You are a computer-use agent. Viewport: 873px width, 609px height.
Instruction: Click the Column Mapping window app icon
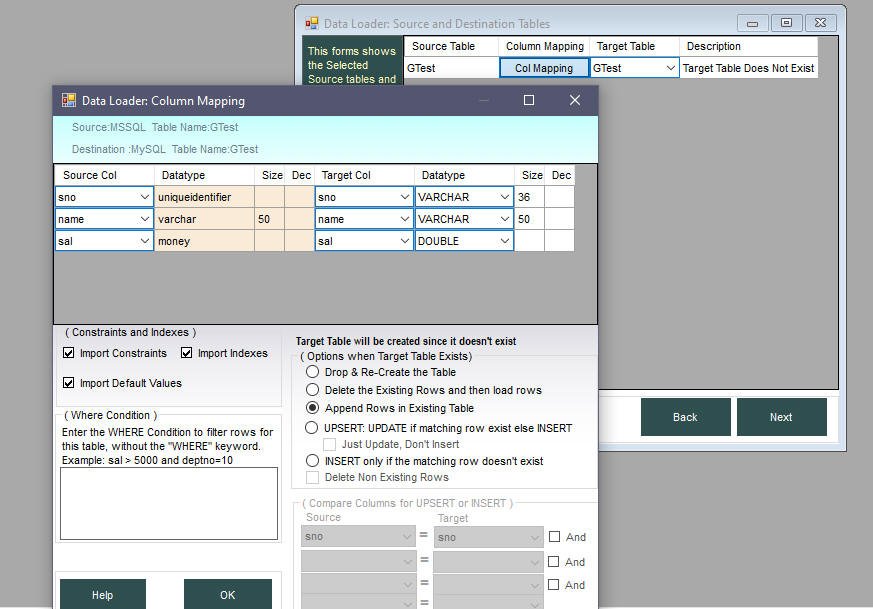coord(69,100)
